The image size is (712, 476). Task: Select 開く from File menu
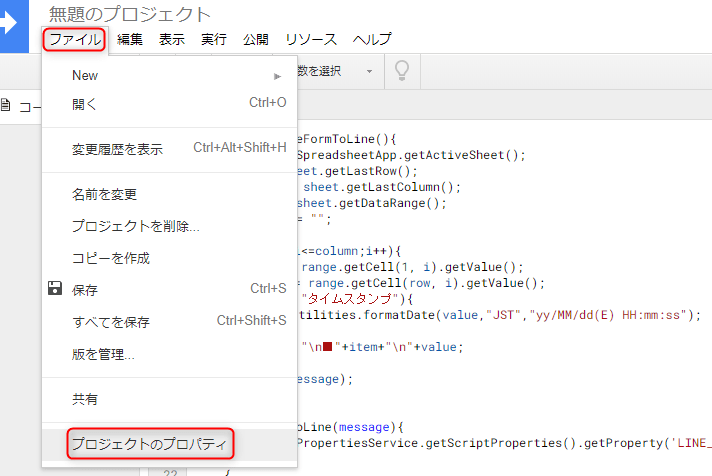pyautogui.click(x=169, y=104)
